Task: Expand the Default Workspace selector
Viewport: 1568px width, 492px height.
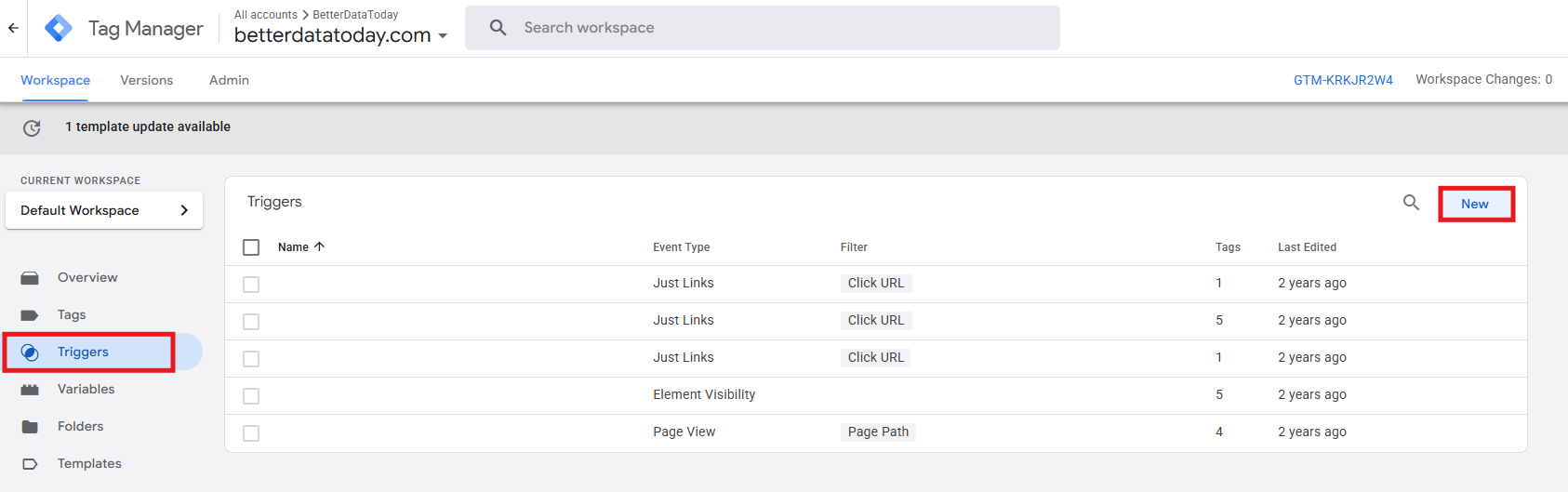Action: click(104, 210)
